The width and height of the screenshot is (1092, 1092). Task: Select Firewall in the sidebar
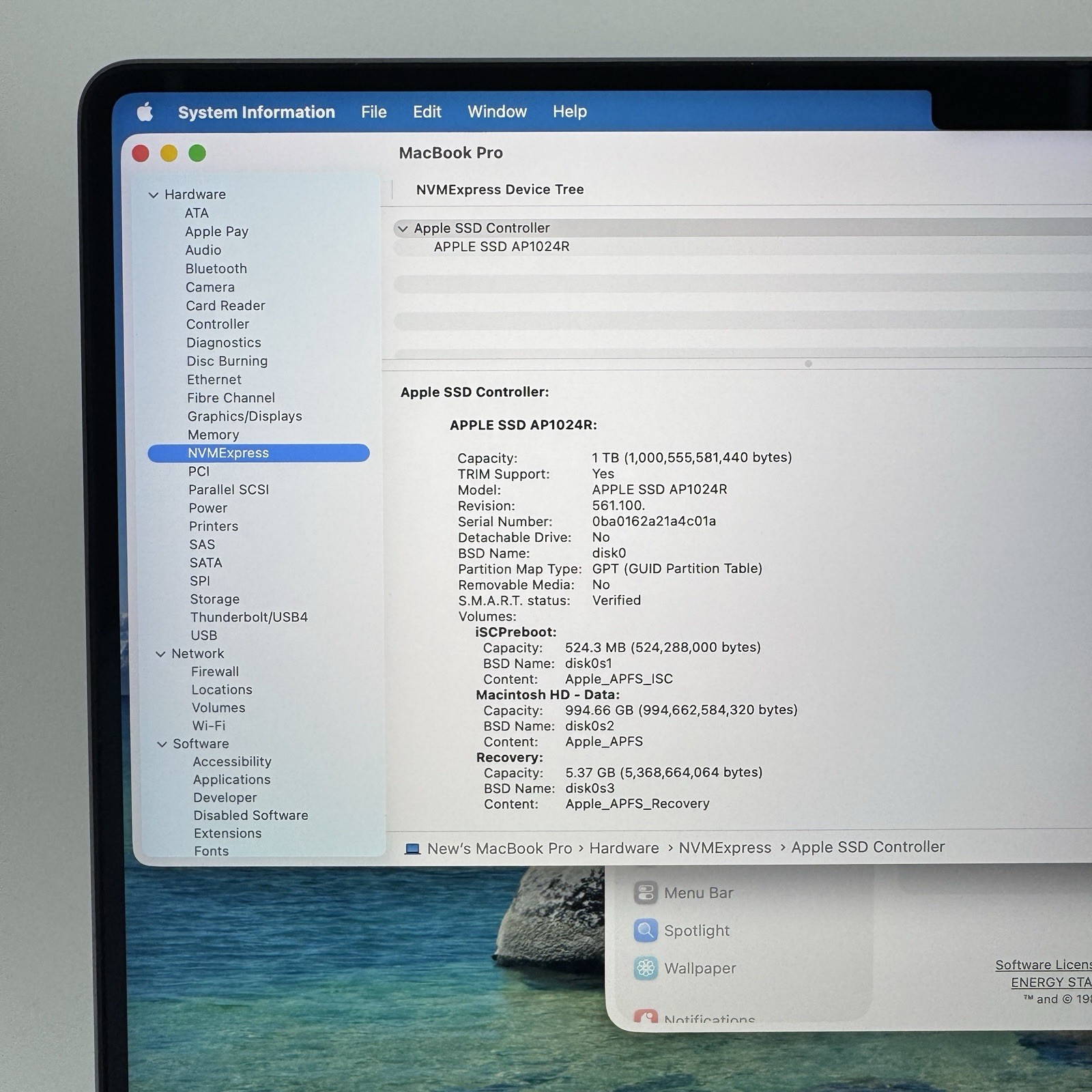[x=215, y=672]
